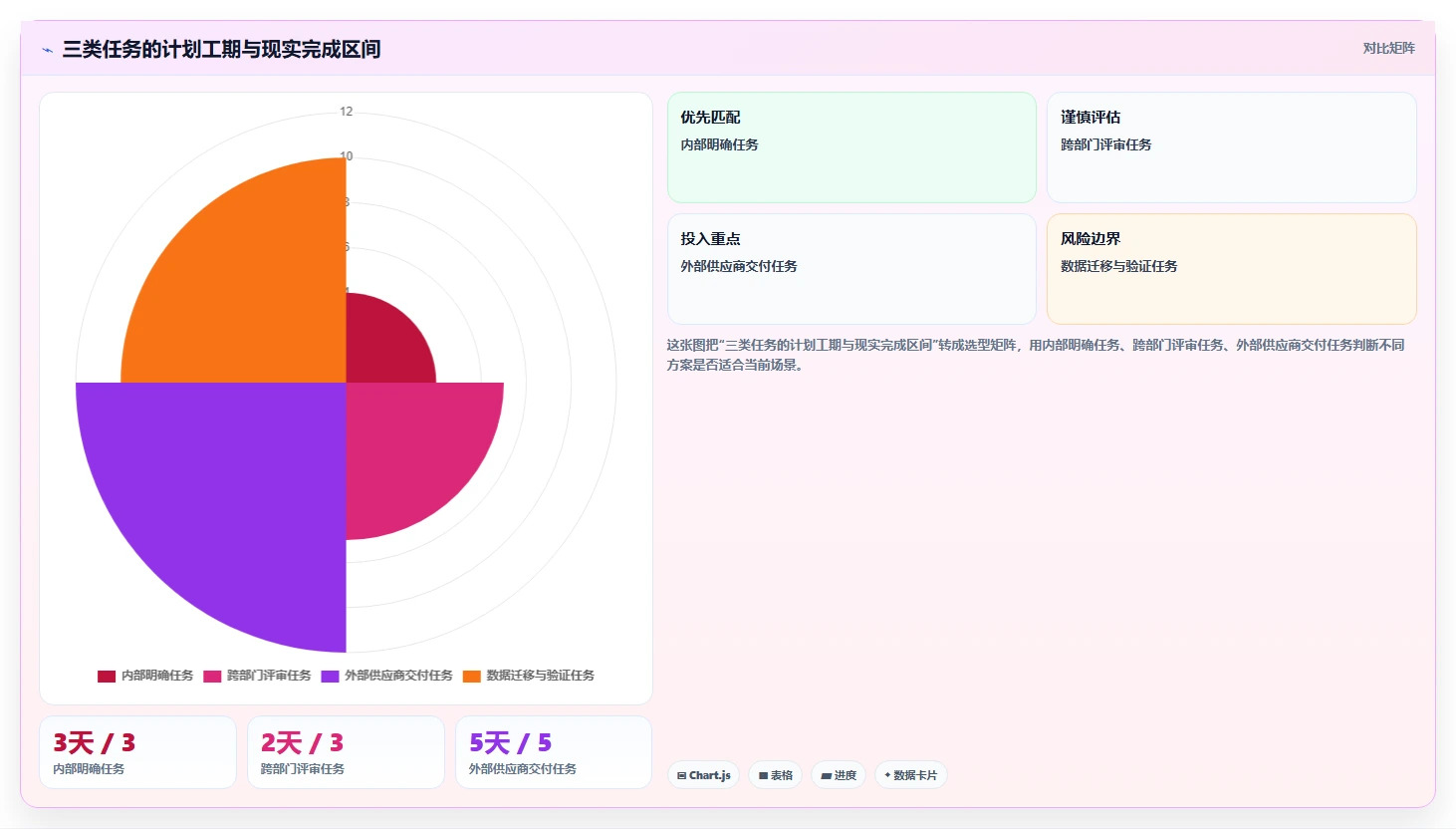The width and height of the screenshot is (1456, 829).
Task: Click the icon inside the Chart.js chip
Action: click(681, 775)
